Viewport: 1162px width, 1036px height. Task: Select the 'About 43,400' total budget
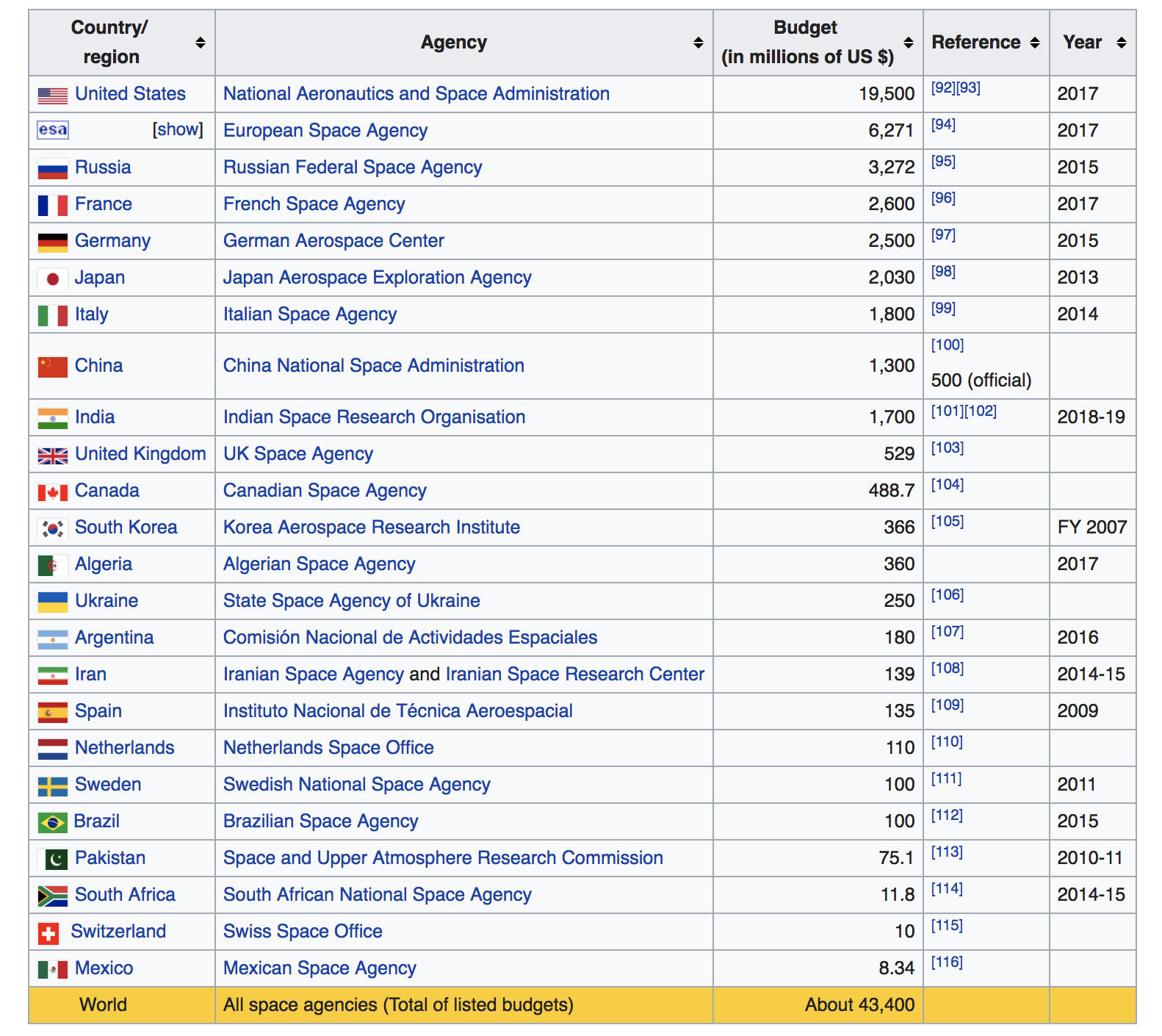coord(860,1005)
